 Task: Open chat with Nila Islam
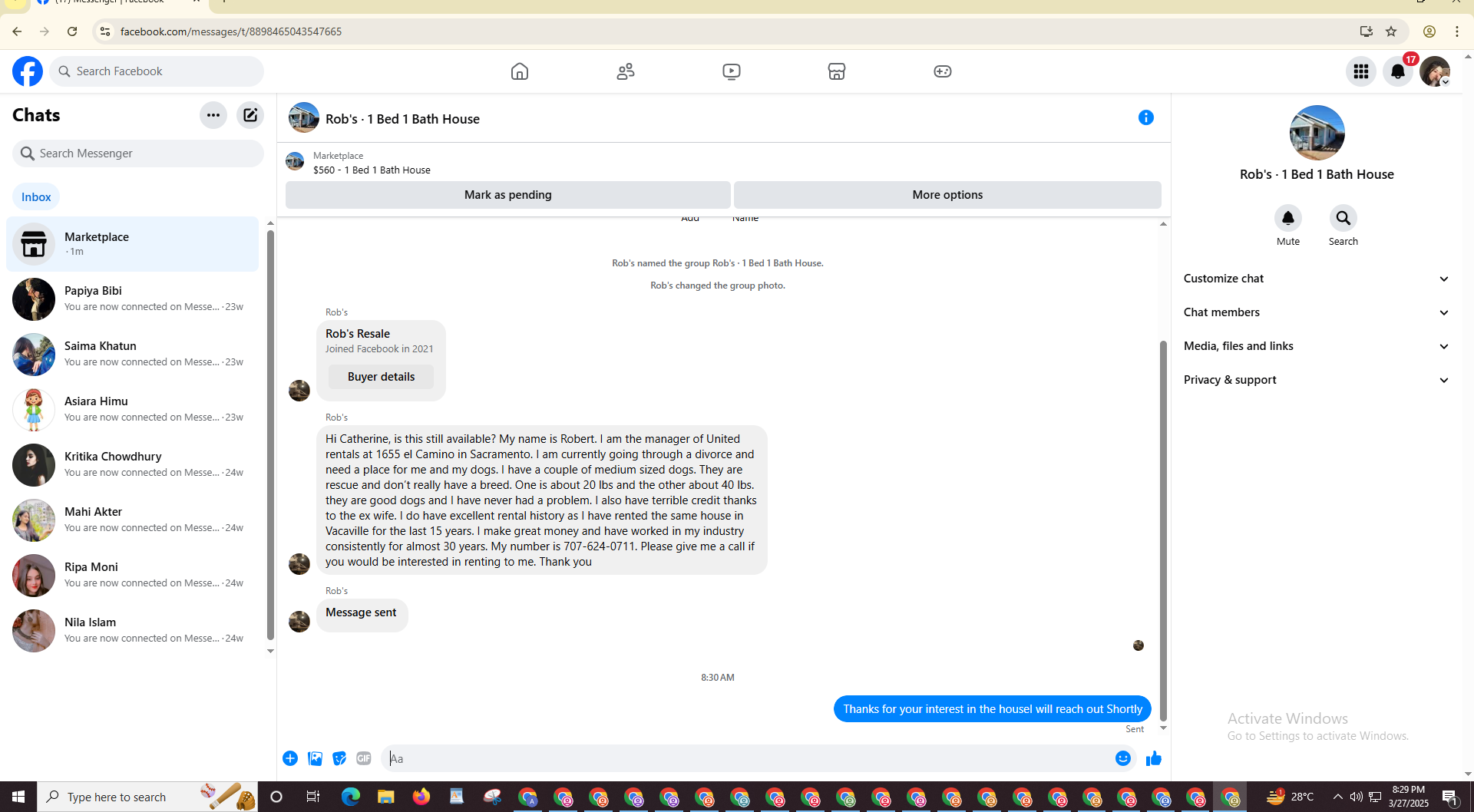click(x=133, y=631)
